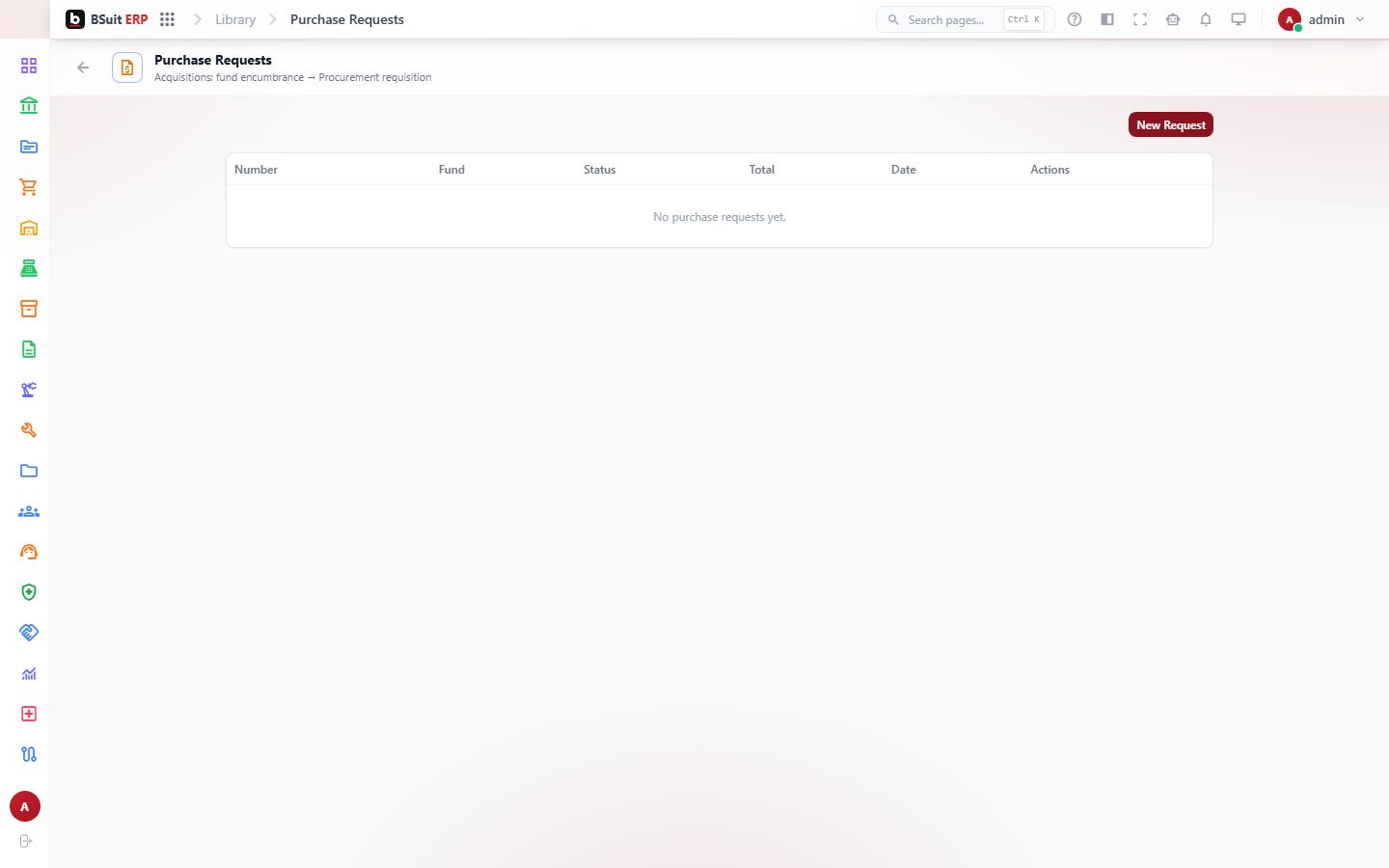Click the Purchase Requests page heading
This screenshot has height=868, width=1389.
click(213, 60)
